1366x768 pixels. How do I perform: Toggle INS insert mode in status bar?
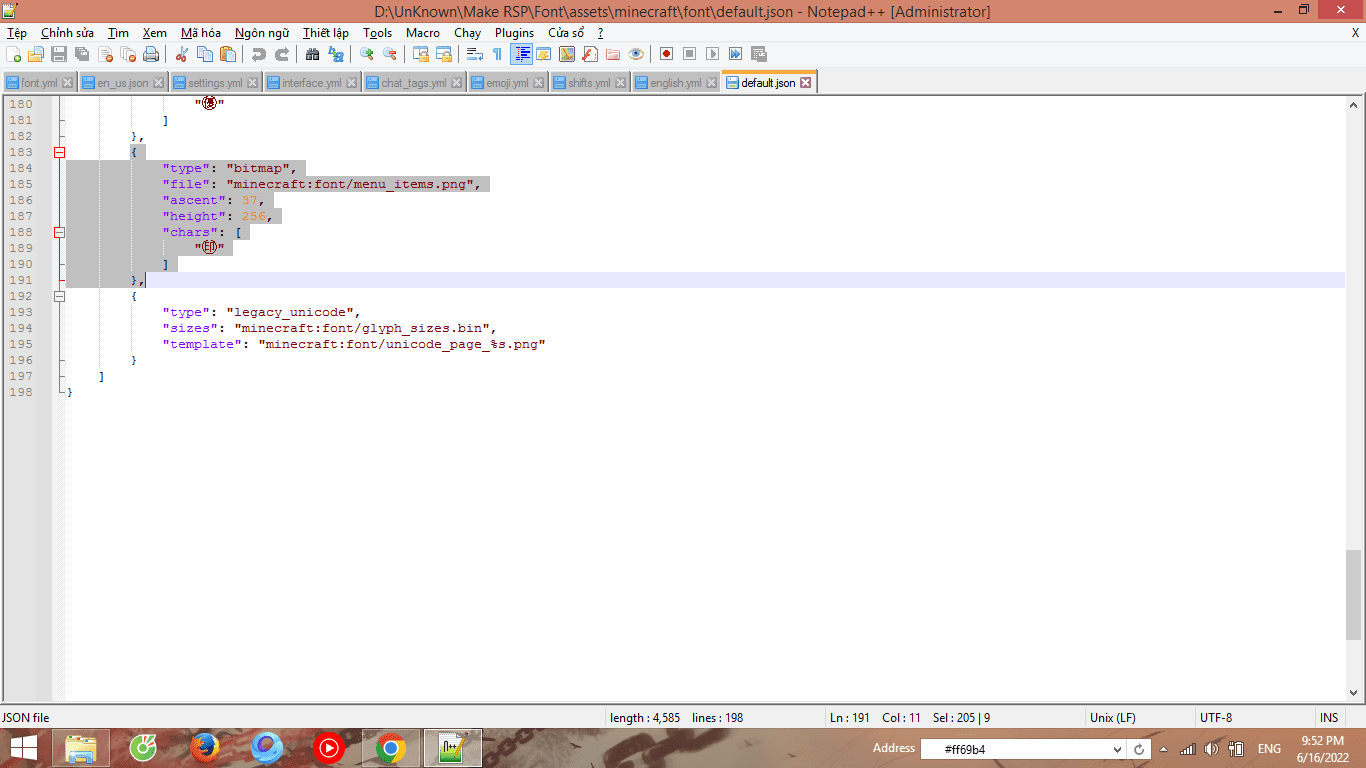pyautogui.click(x=1329, y=718)
